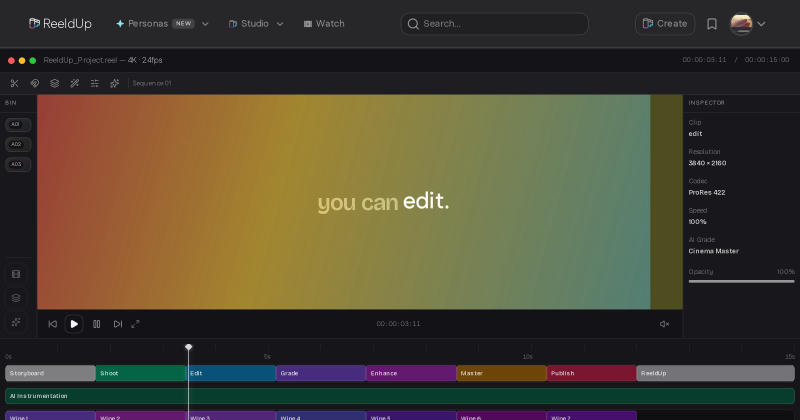This screenshot has width=800, height=420.
Task: Go to the Watch page
Action: (324, 24)
